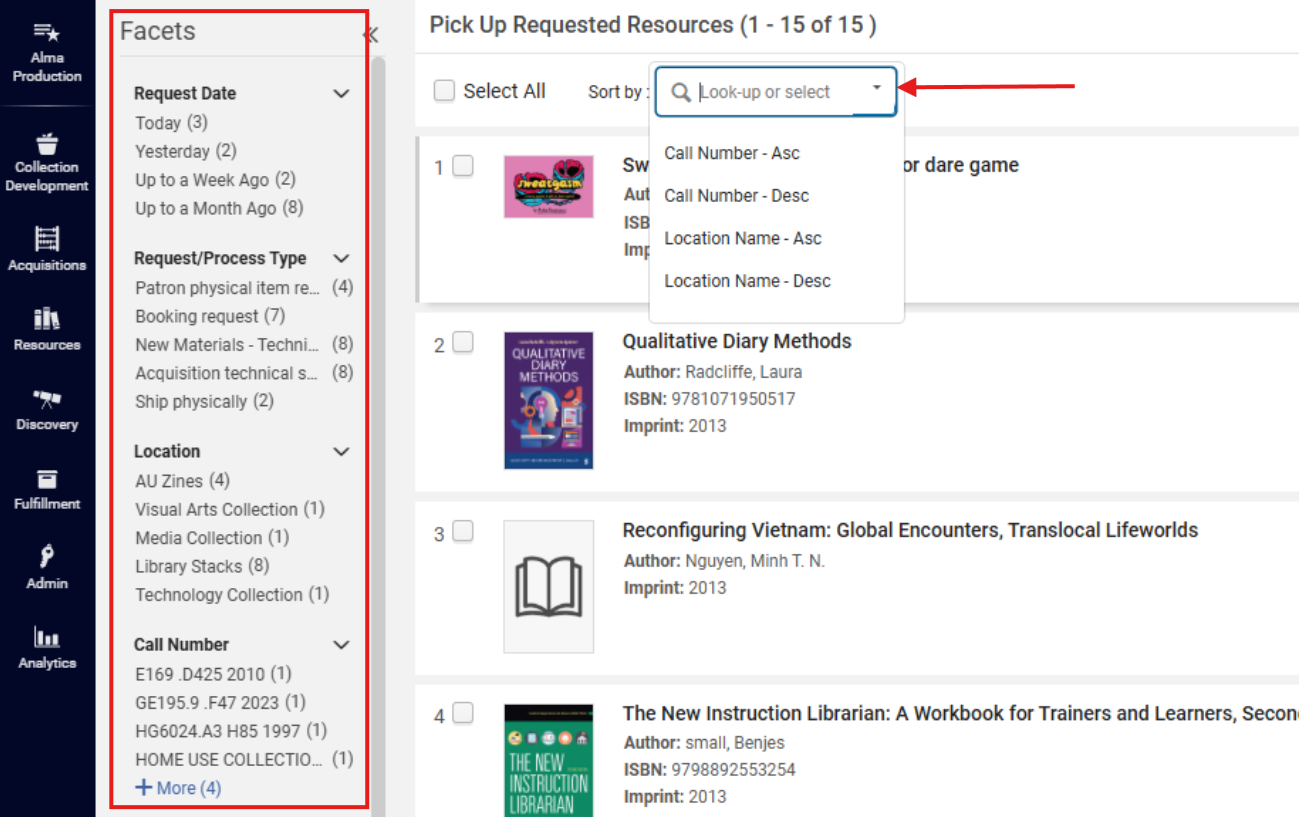Open the Admin key icon
The height and width of the screenshot is (817, 1299).
pos(47,557)
